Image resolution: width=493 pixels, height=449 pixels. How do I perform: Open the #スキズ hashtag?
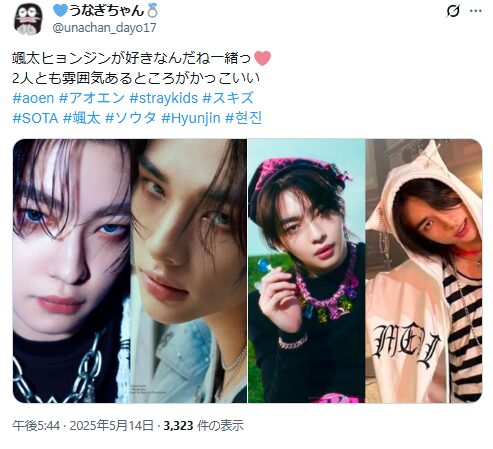(228, 98)
